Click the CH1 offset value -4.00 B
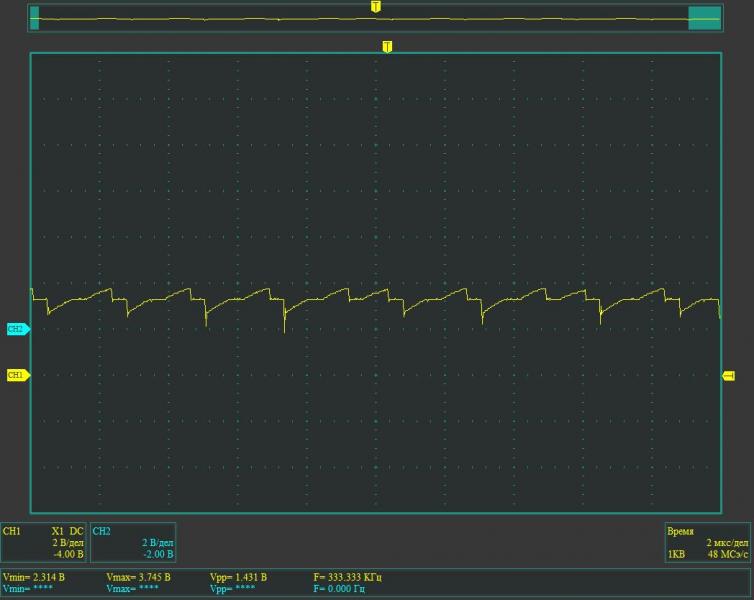The width and height of the screenshot is (754, 600). coord(67,553)
